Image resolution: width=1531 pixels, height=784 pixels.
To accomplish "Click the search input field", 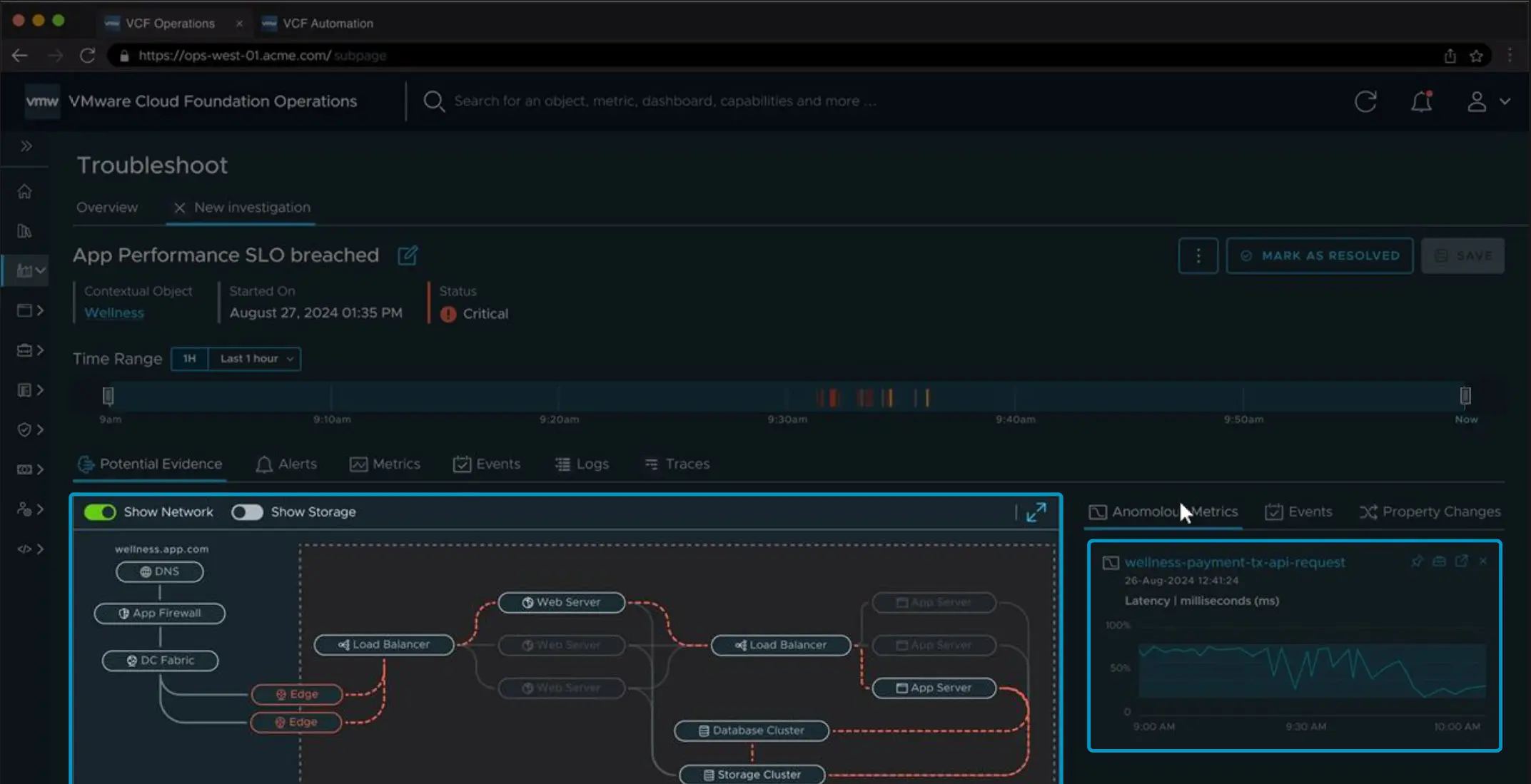I will point(665,101).
